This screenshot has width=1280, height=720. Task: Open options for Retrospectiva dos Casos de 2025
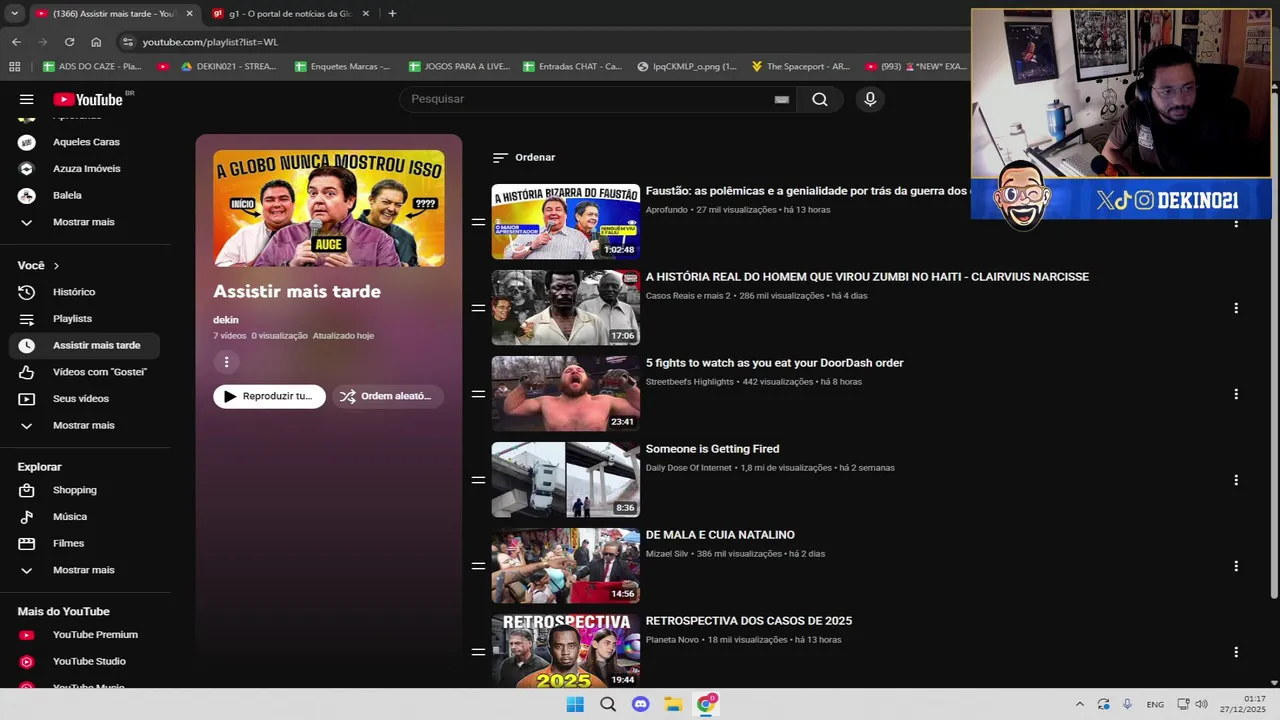(x=1236, y=652)
